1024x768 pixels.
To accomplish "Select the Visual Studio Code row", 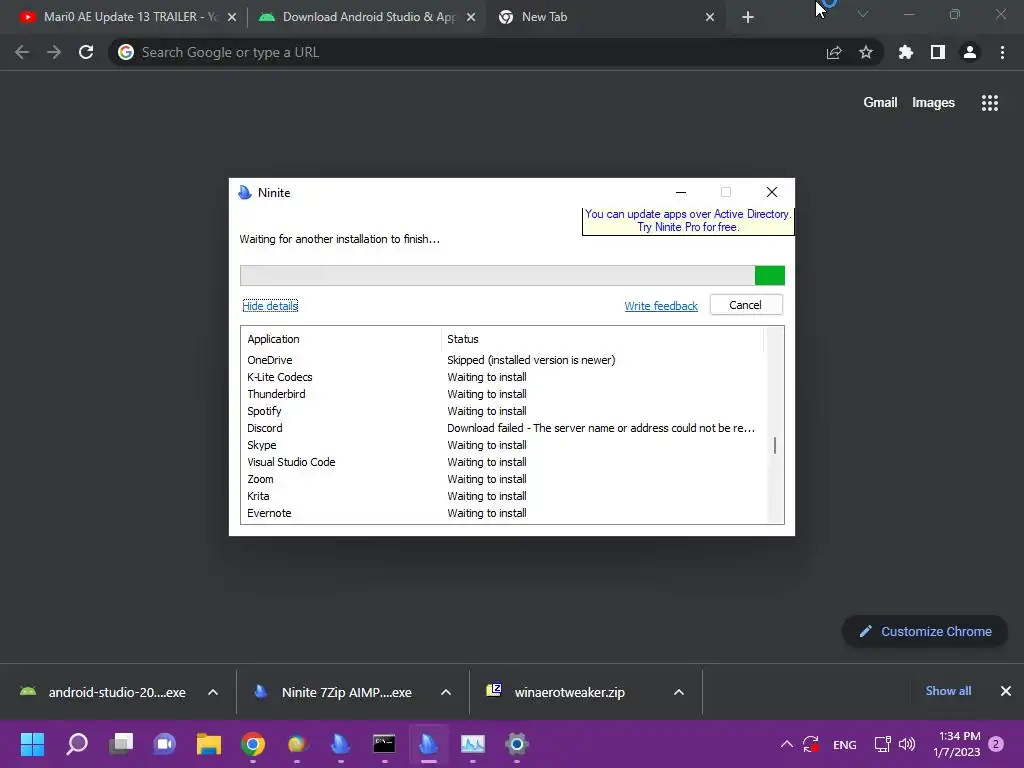I will point(502,462).
